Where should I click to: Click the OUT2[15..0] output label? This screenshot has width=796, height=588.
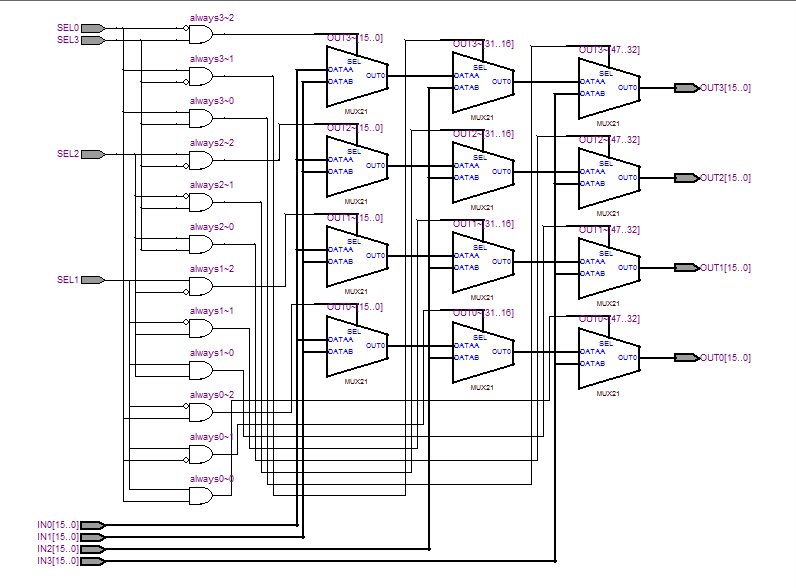point(725,178)
